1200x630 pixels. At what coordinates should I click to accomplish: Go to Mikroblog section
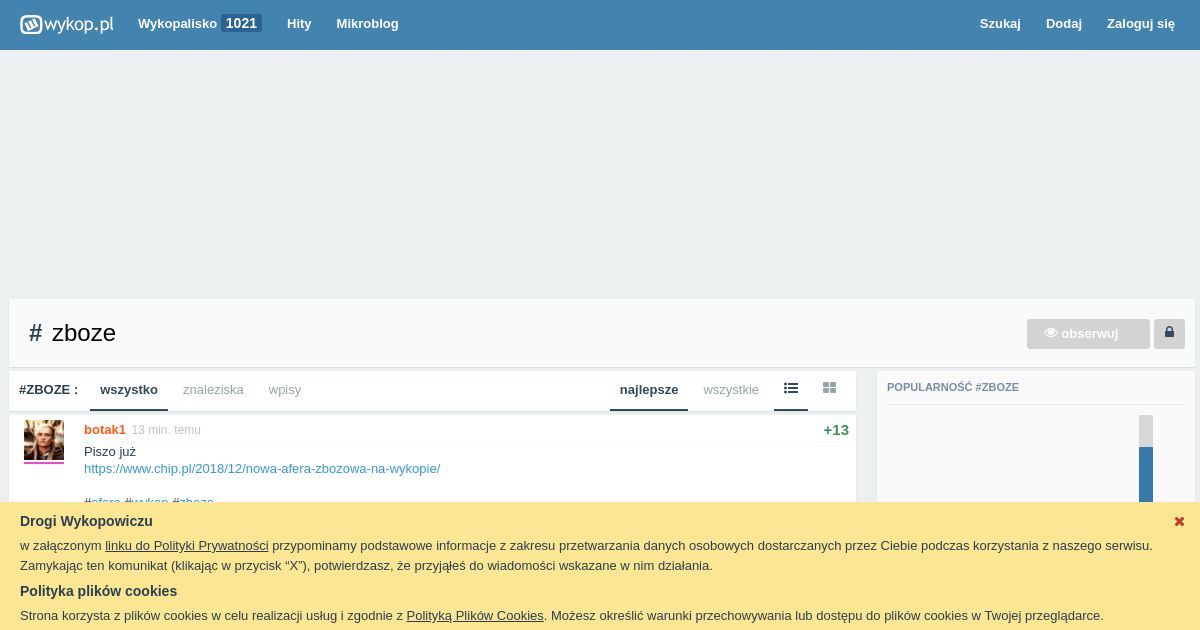click(367, 24)
